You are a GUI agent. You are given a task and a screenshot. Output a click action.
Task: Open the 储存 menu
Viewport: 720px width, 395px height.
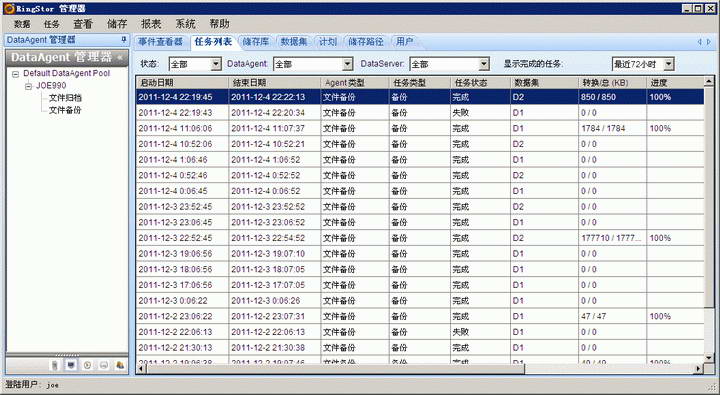pos(117,24)
